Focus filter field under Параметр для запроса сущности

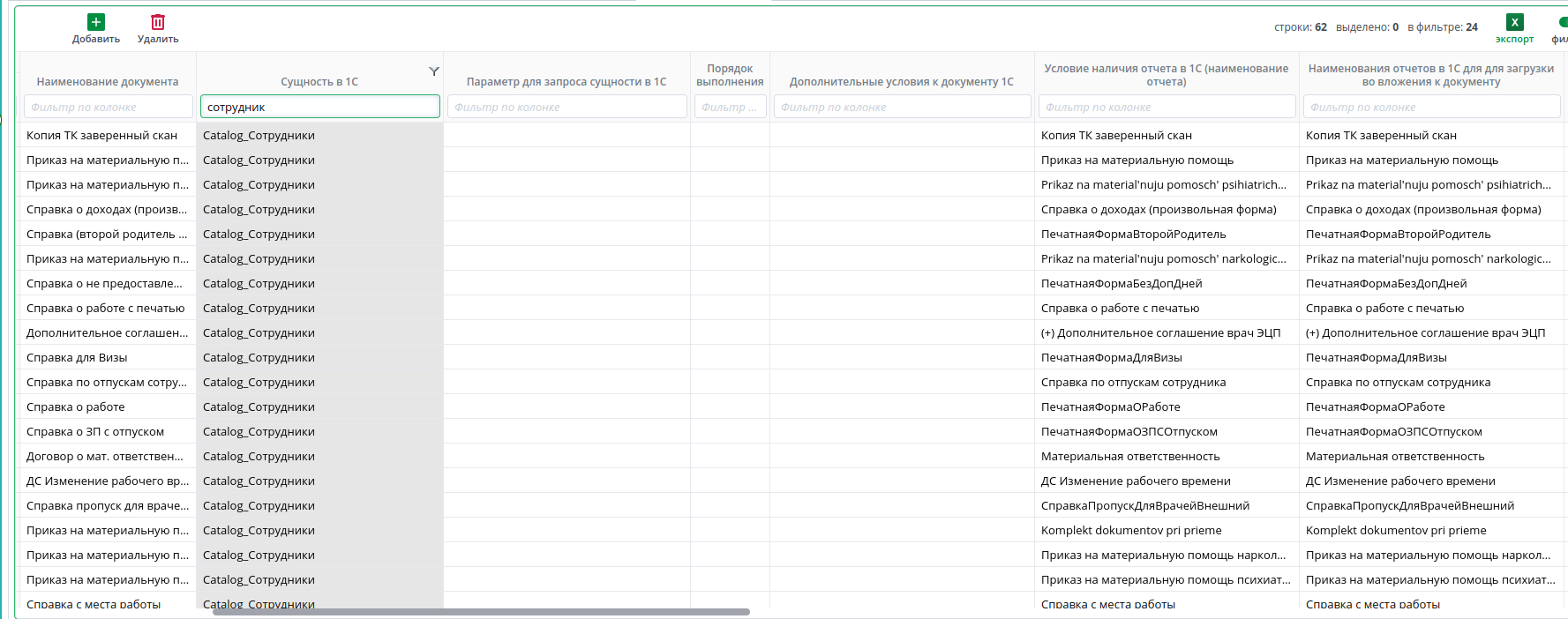coord(566,107)
